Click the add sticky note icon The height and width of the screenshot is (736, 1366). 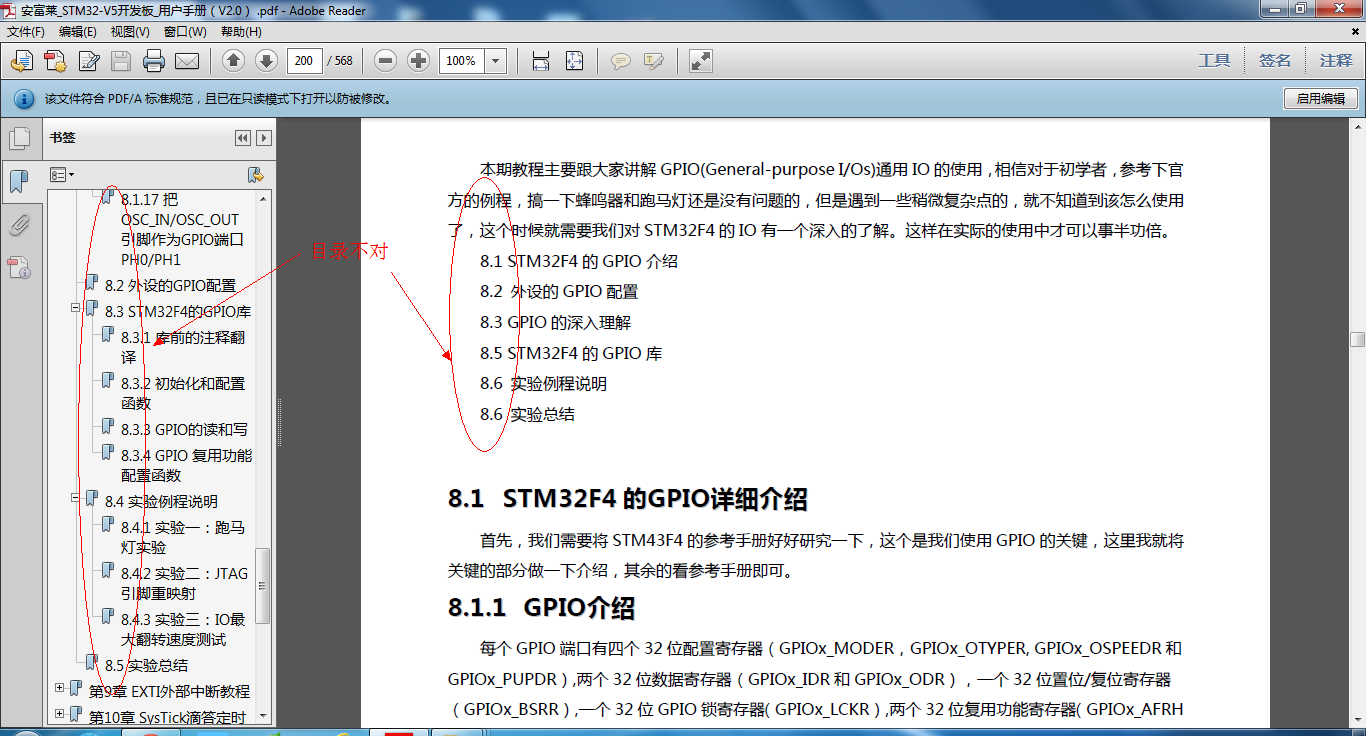pyautogui.click(x=621, y=61)
